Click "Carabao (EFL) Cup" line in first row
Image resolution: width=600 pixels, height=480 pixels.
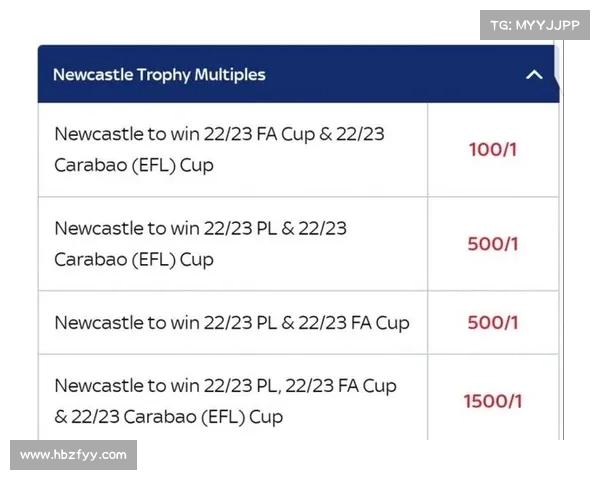coord(134,165)
